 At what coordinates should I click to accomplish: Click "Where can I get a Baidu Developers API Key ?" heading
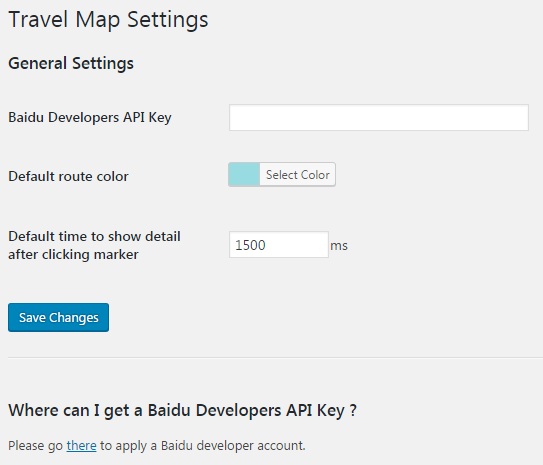point(183,411)
